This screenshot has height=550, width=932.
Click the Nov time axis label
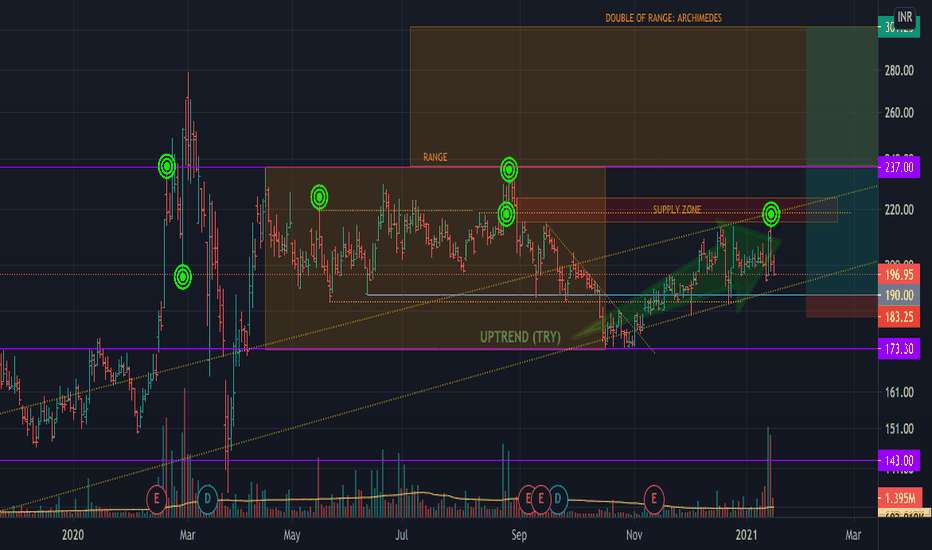click(x=634, y=535)
